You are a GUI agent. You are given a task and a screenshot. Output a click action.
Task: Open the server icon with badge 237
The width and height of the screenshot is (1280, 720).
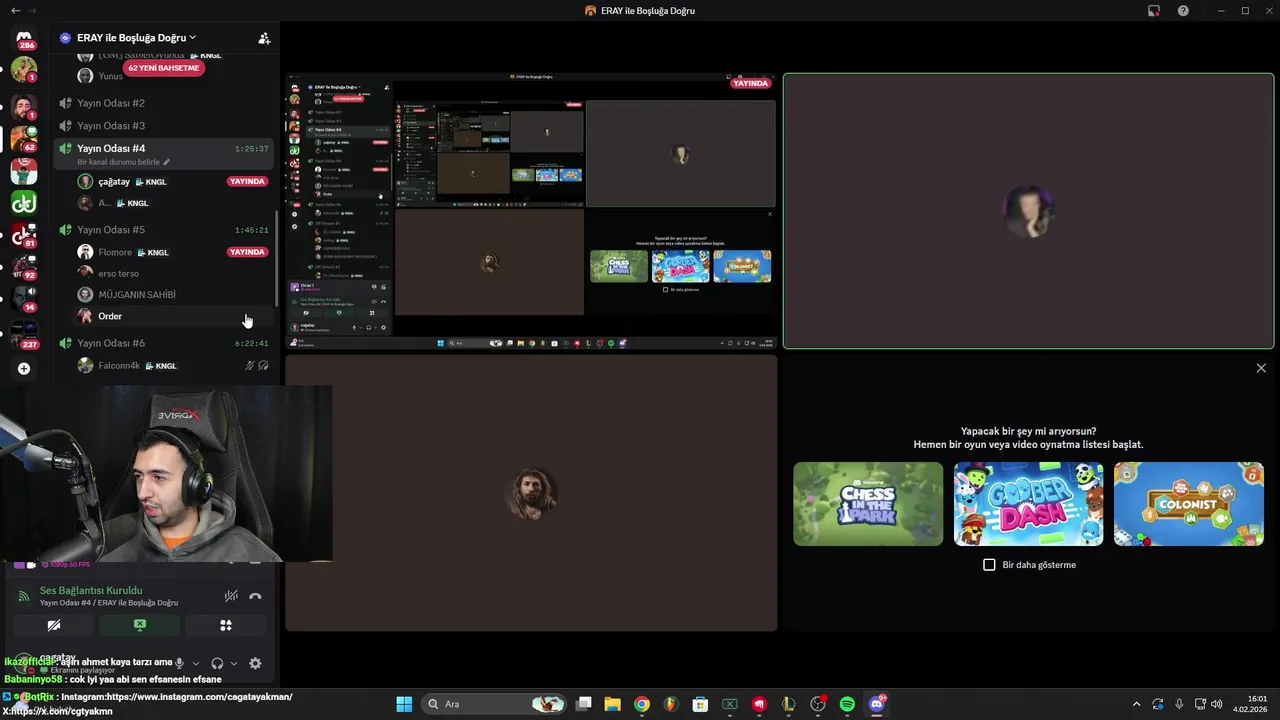tap(24, 333)
